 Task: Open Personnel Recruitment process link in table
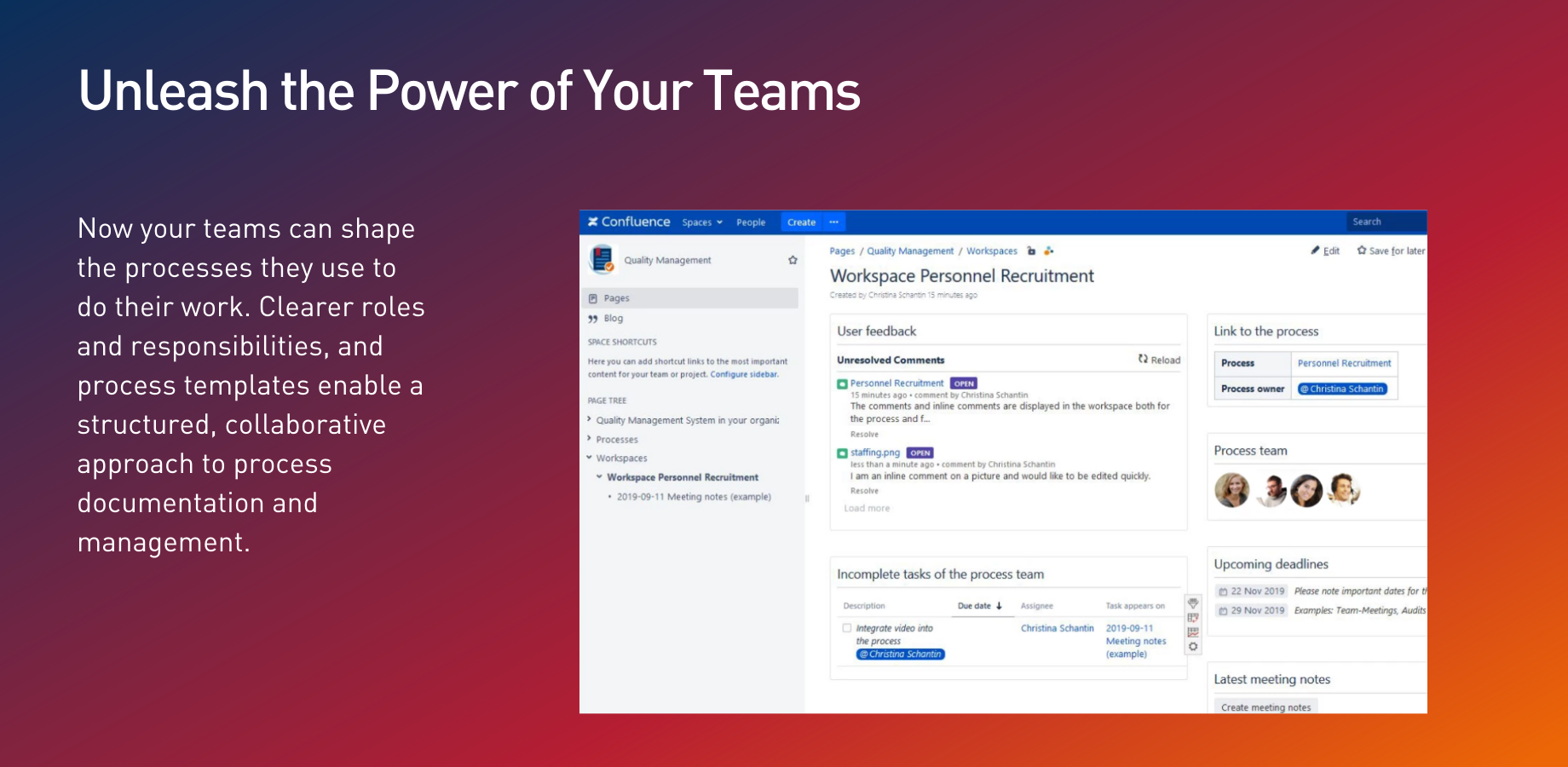click(1344, 363)
